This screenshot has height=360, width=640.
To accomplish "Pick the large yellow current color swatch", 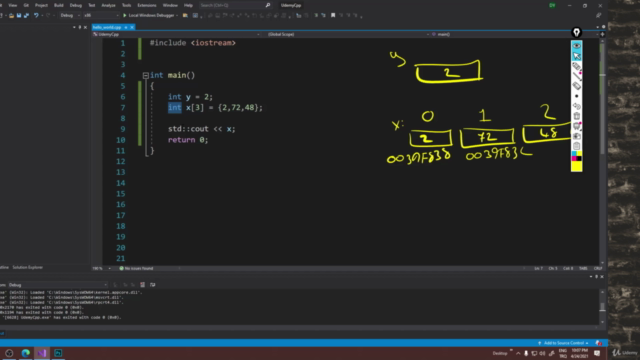I will (x=576, y=166).
